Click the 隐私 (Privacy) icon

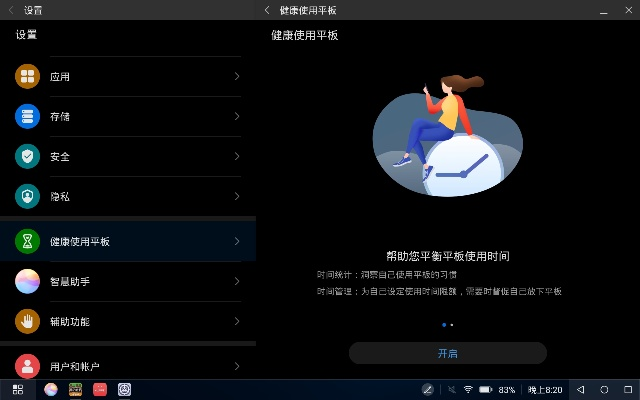point(28,196)
